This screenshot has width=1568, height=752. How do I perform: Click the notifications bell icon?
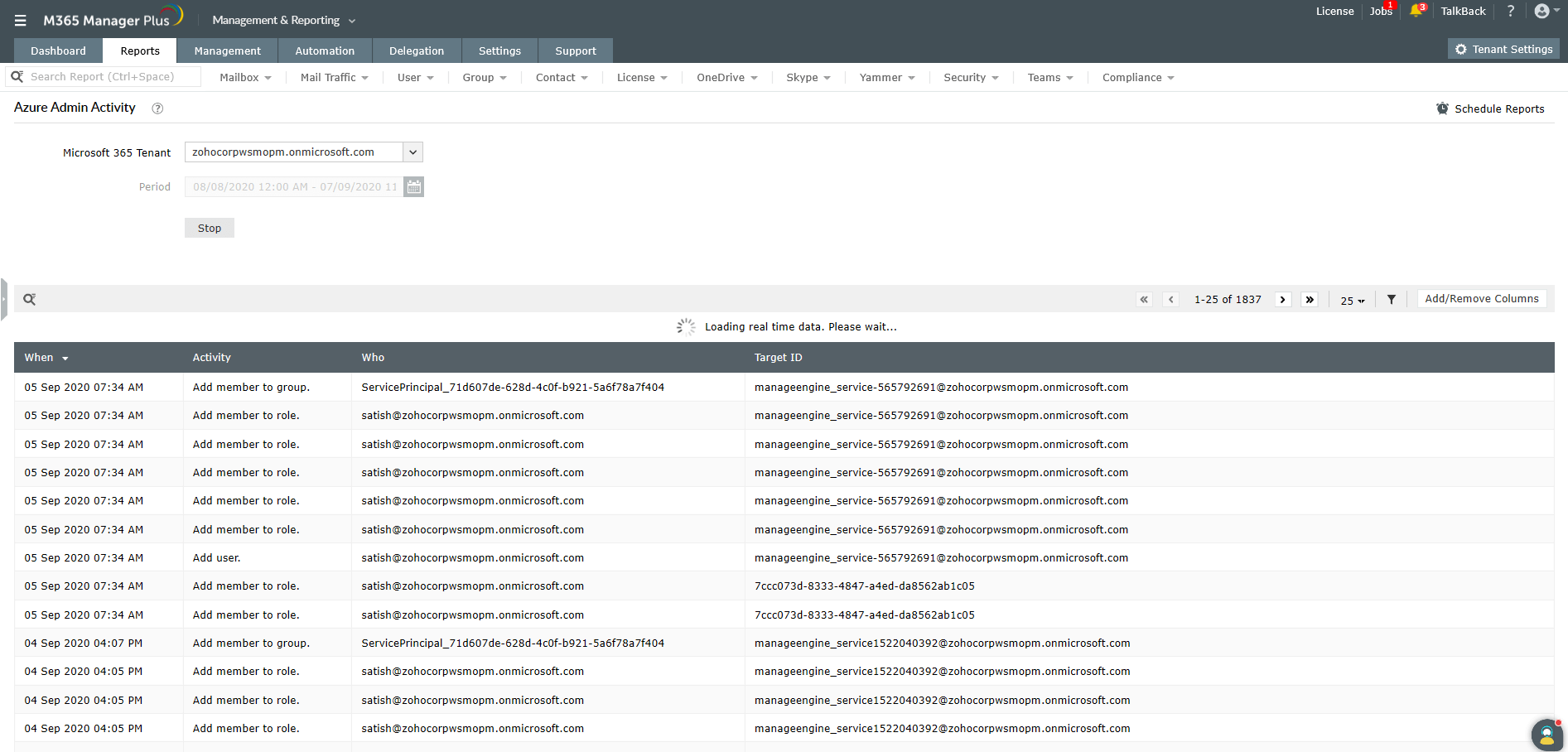(1416, 11)
